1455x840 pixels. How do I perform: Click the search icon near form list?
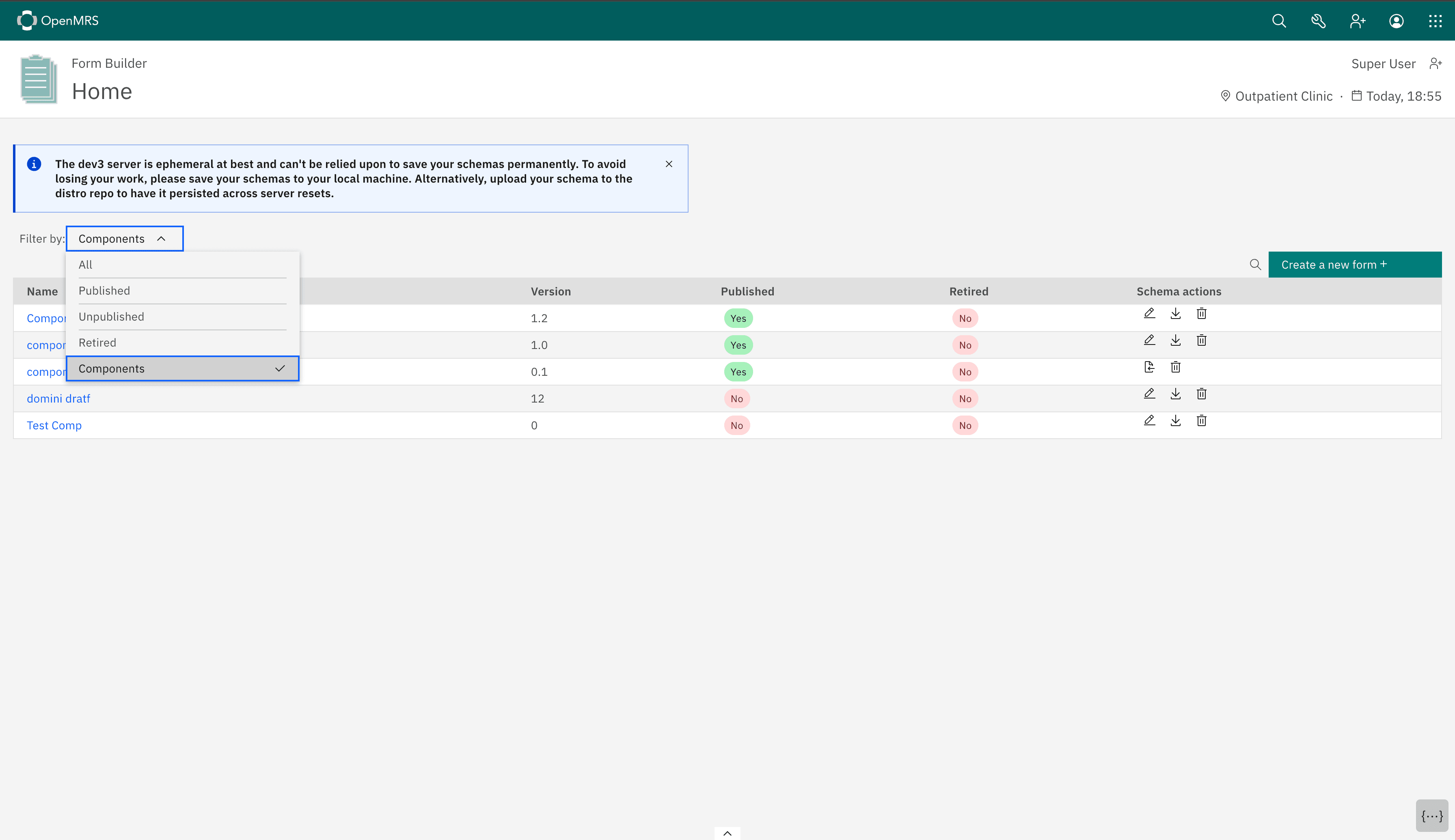point(1255,264)
